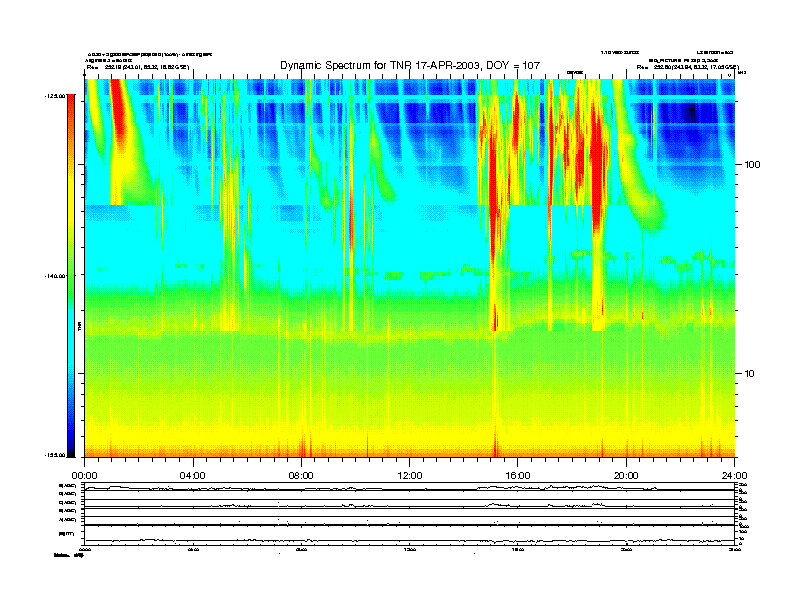Click the 20:00 time axis label
The height and width of the screenshot is (612, 792).
(626, 475)
